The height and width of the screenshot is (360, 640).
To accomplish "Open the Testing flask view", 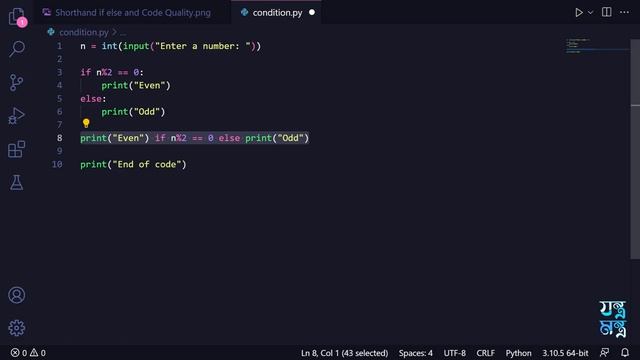I will [x=17, y=182].
